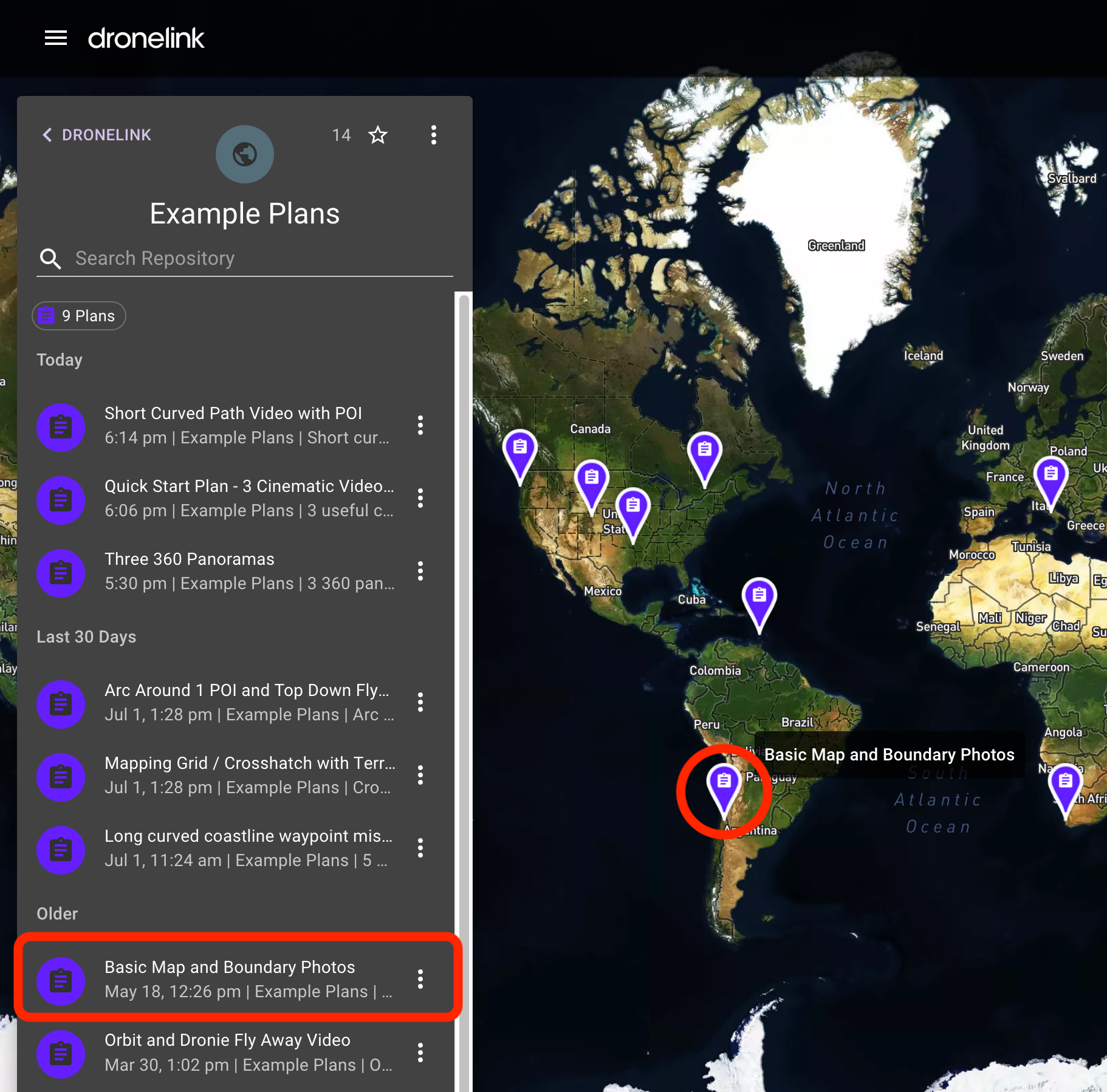This screenshot has width=1107, height=1092.
Task: Click the Short Curved Path plan clipboard icon
Action: point(61,427)
